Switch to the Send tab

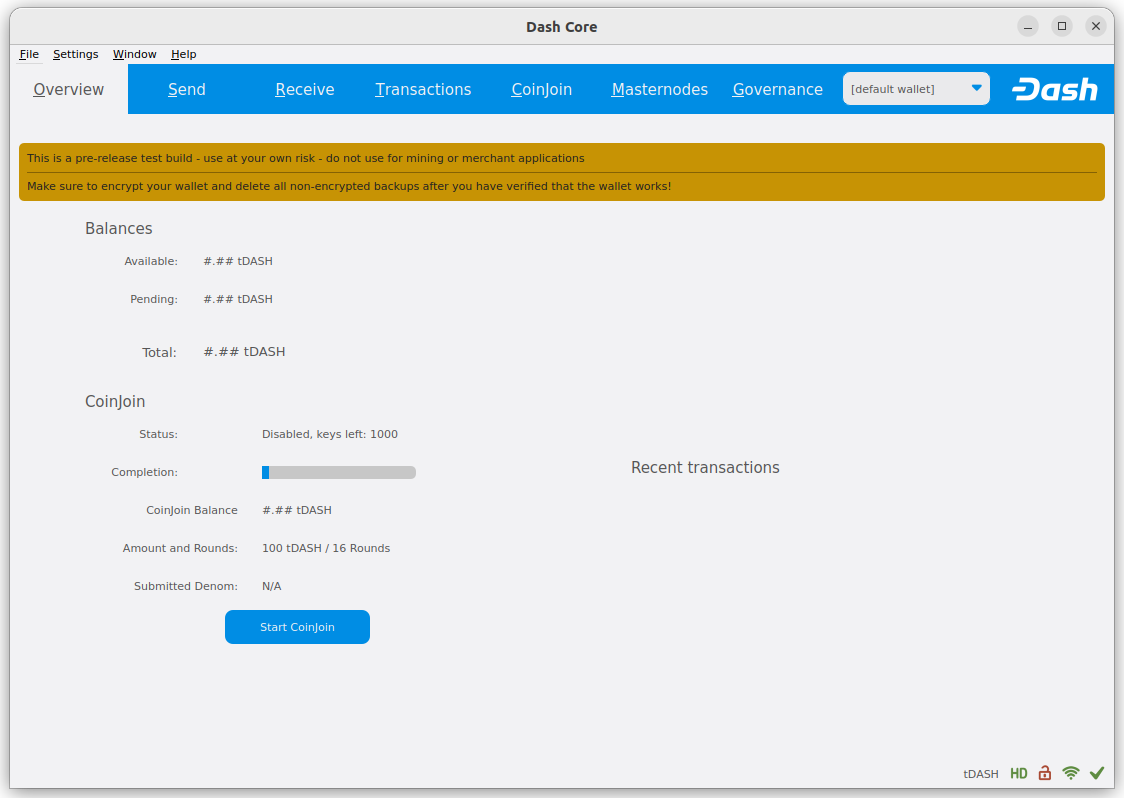(x=187, y=89)
